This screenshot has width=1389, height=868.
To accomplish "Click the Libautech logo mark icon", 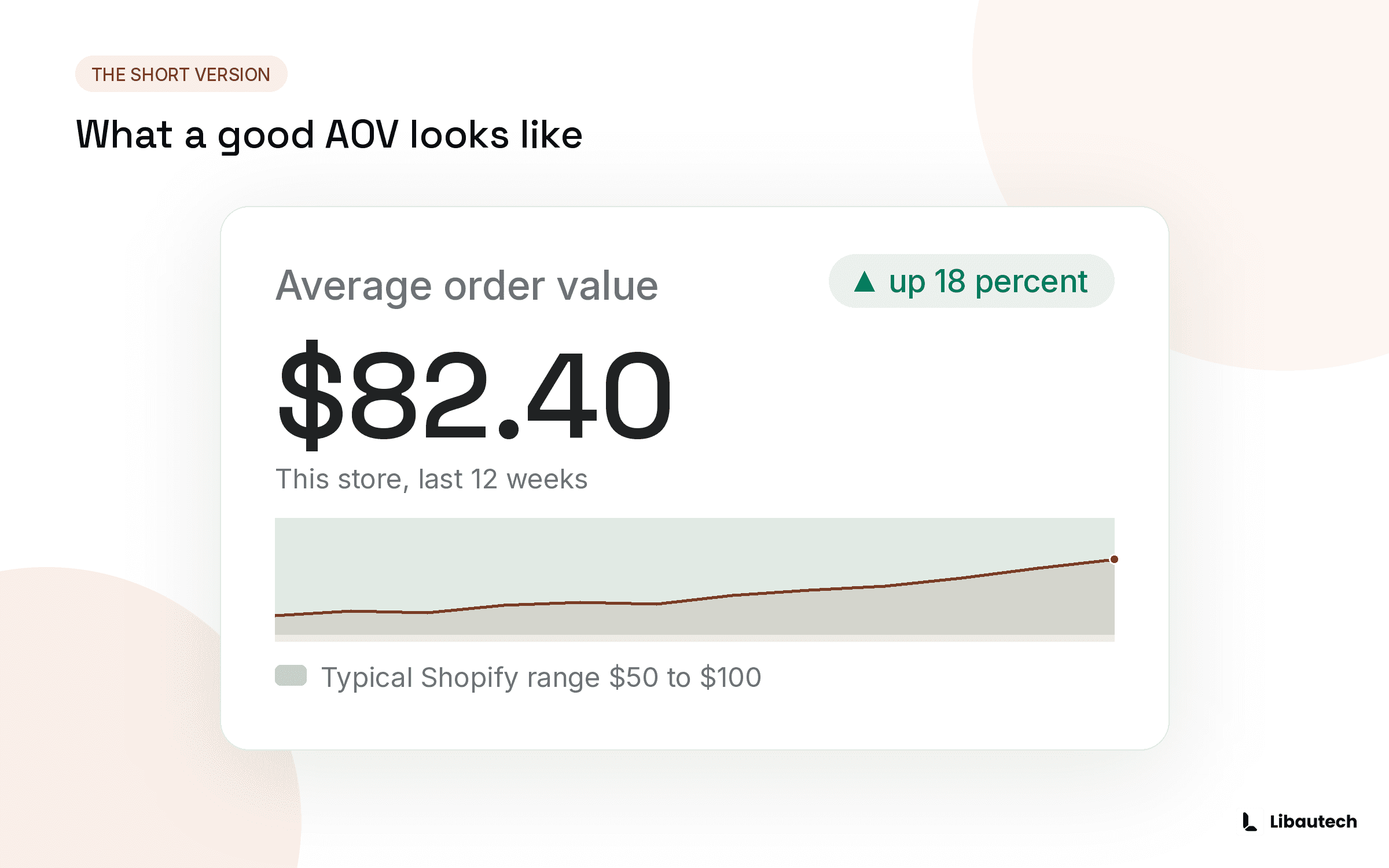I will click(1250, 822).
